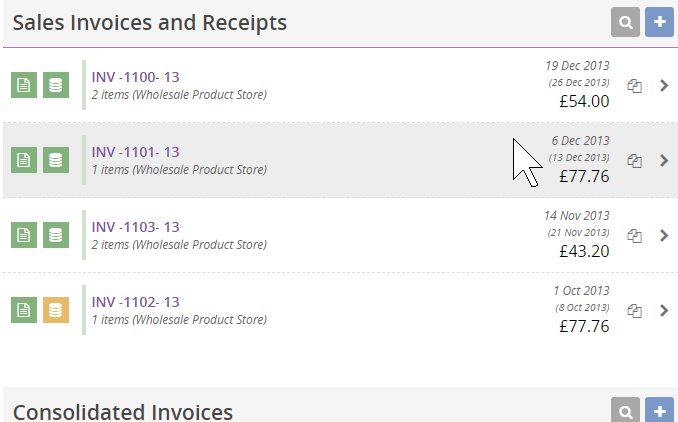Click green payment coins icon for INV -1100- 13
Viewport: 678px width, 422px height.
[56, 85]
